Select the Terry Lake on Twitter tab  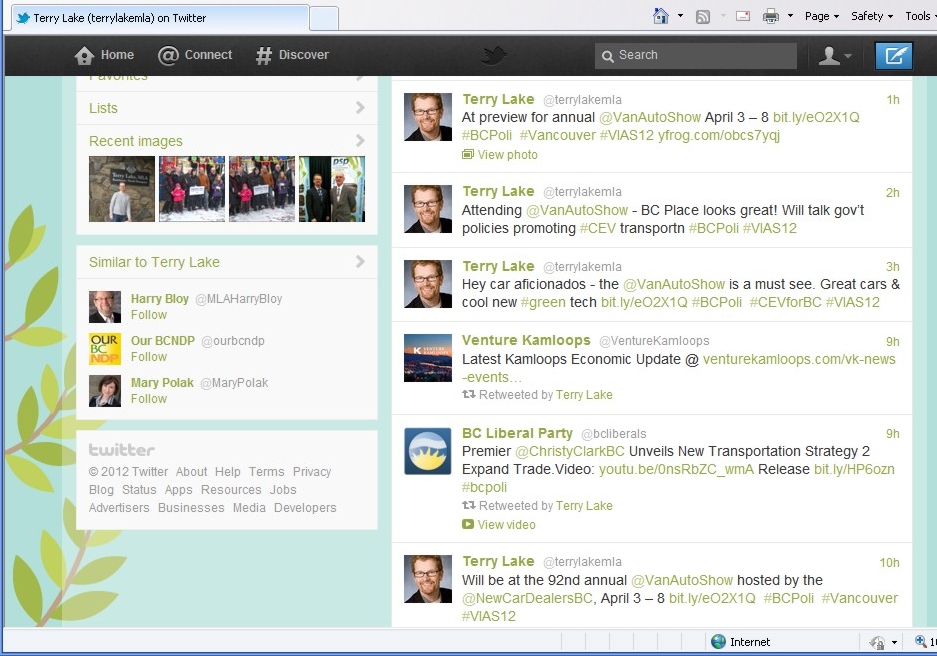(160, 18)
